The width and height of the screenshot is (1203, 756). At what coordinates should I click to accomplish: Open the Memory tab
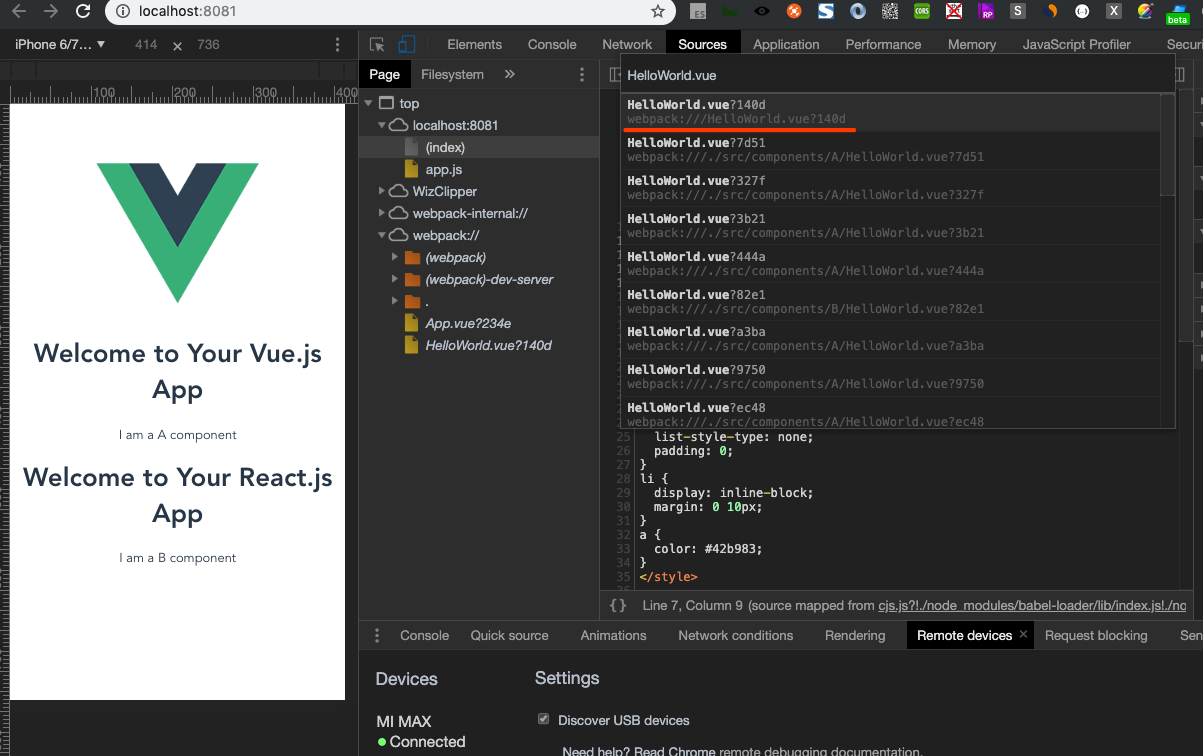(x=972, y=45)
